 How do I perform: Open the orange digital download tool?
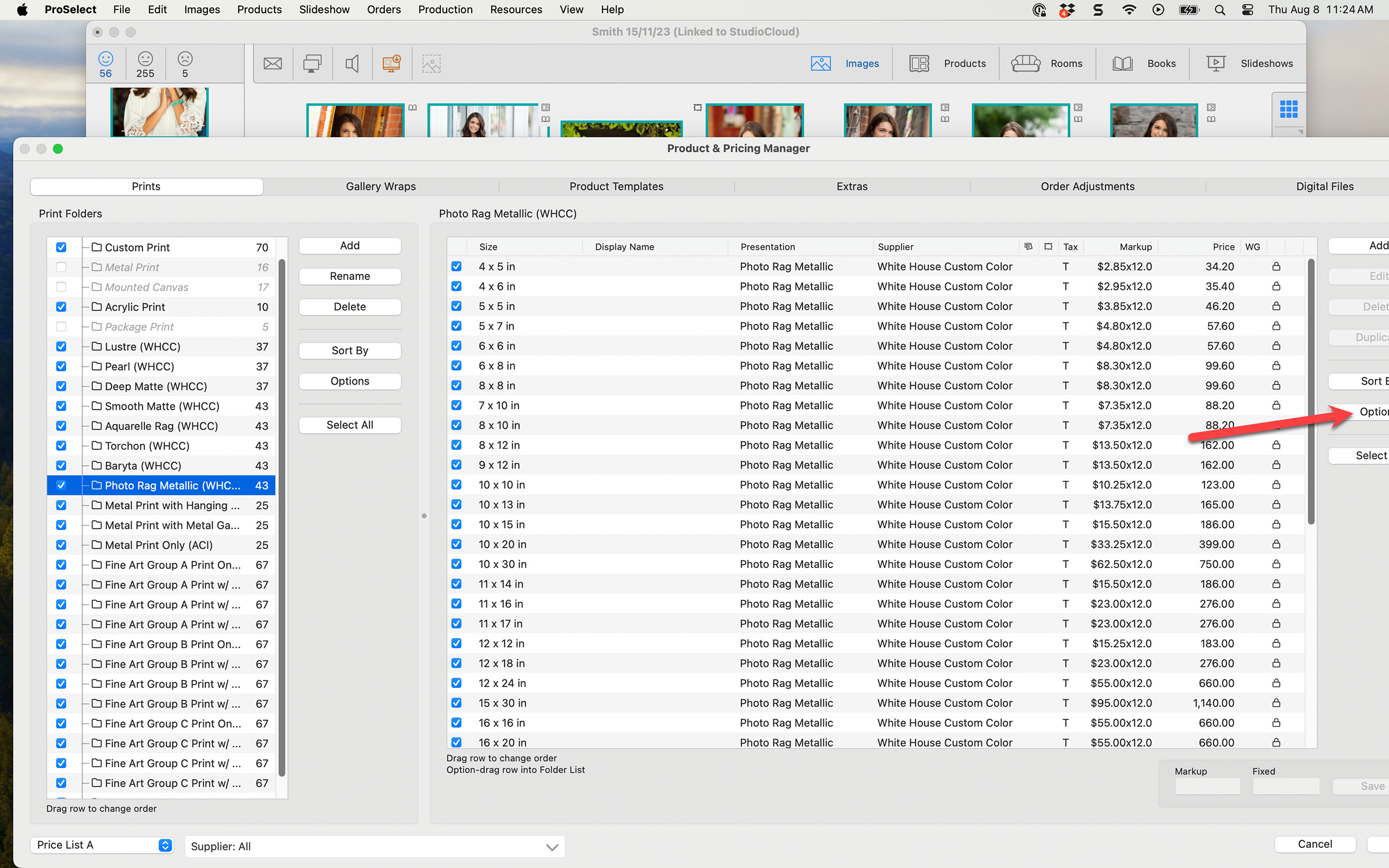392,63
